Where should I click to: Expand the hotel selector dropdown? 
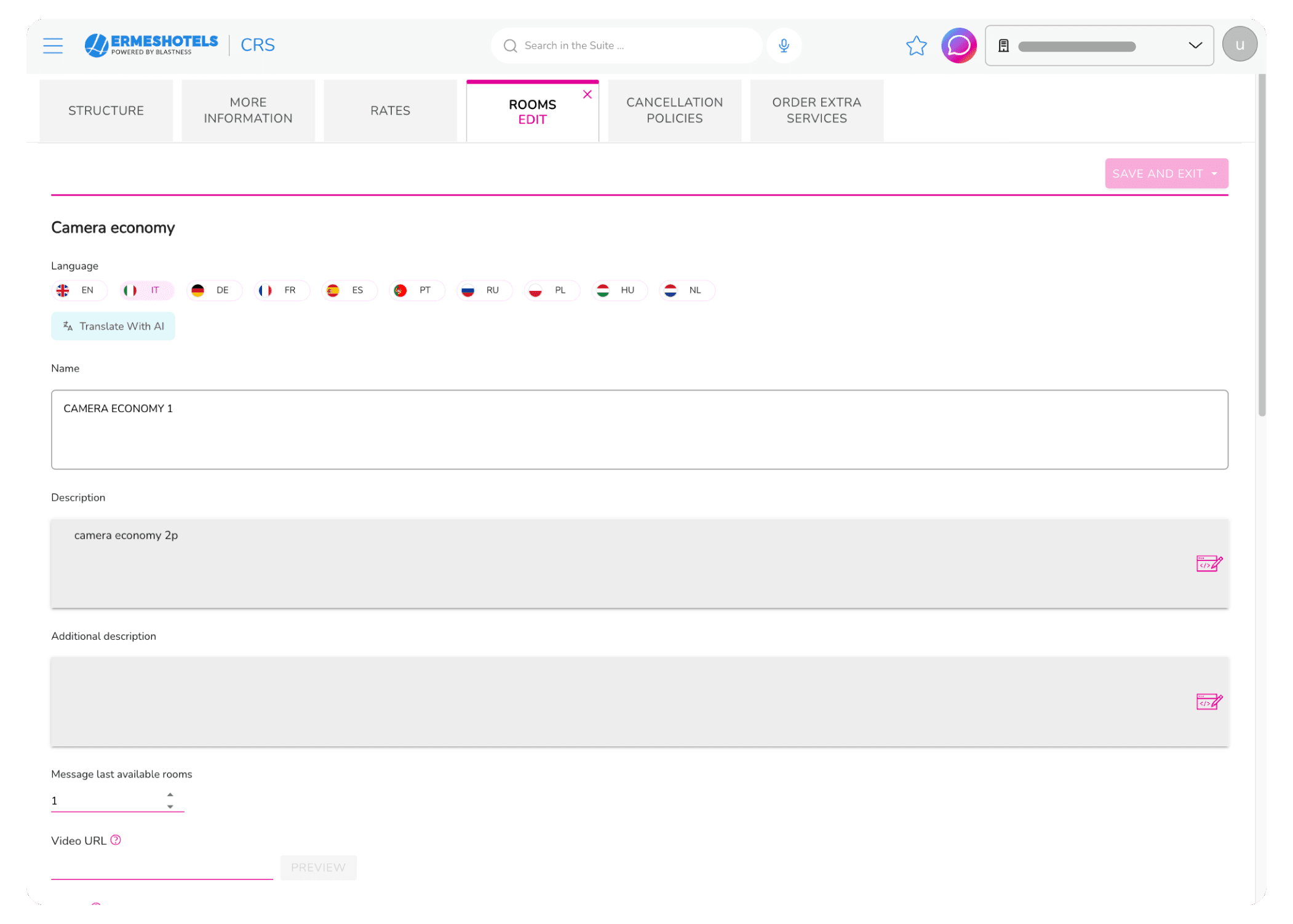point(1195,46)
